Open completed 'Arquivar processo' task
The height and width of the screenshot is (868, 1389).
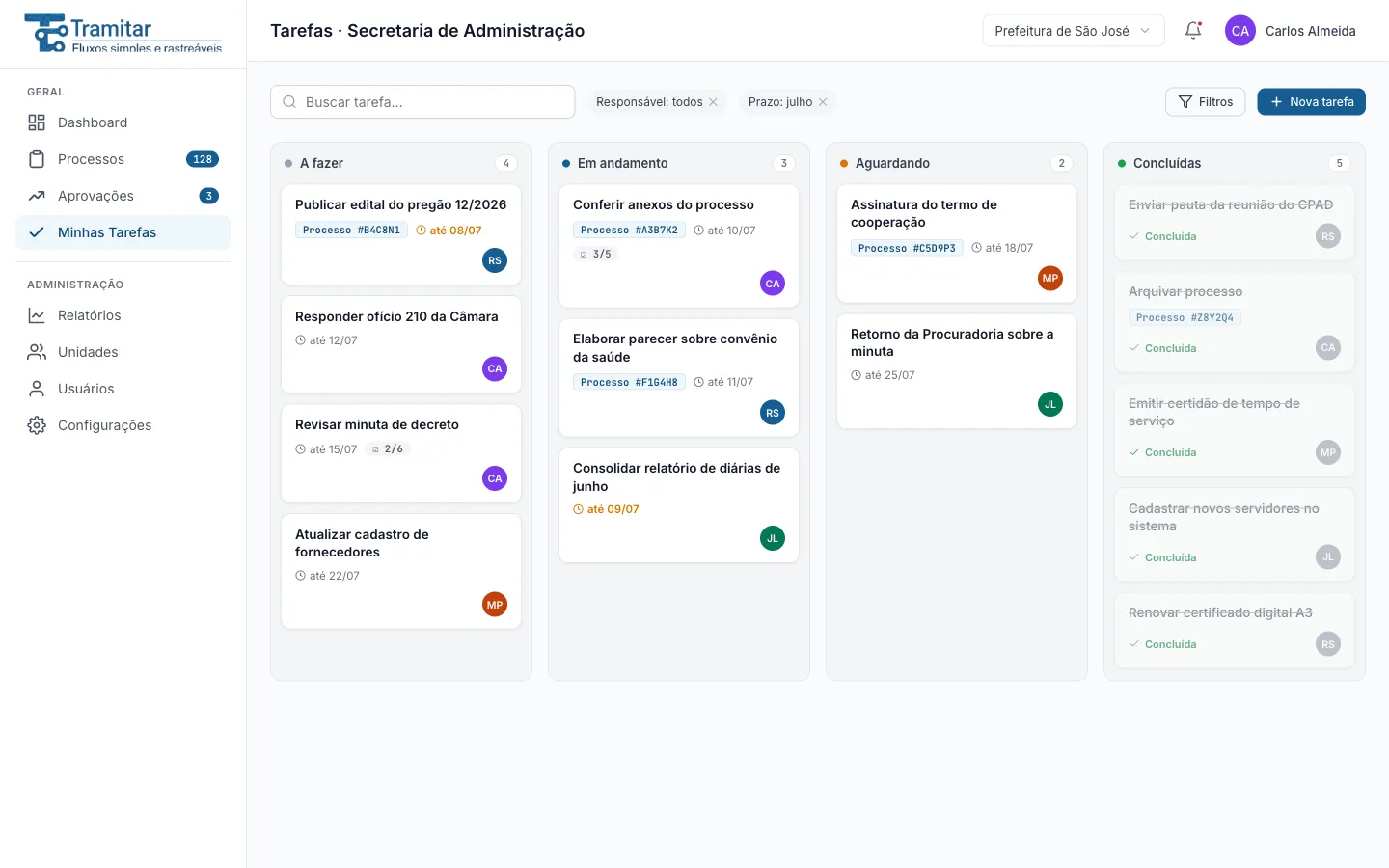[x=1235, y=322]
